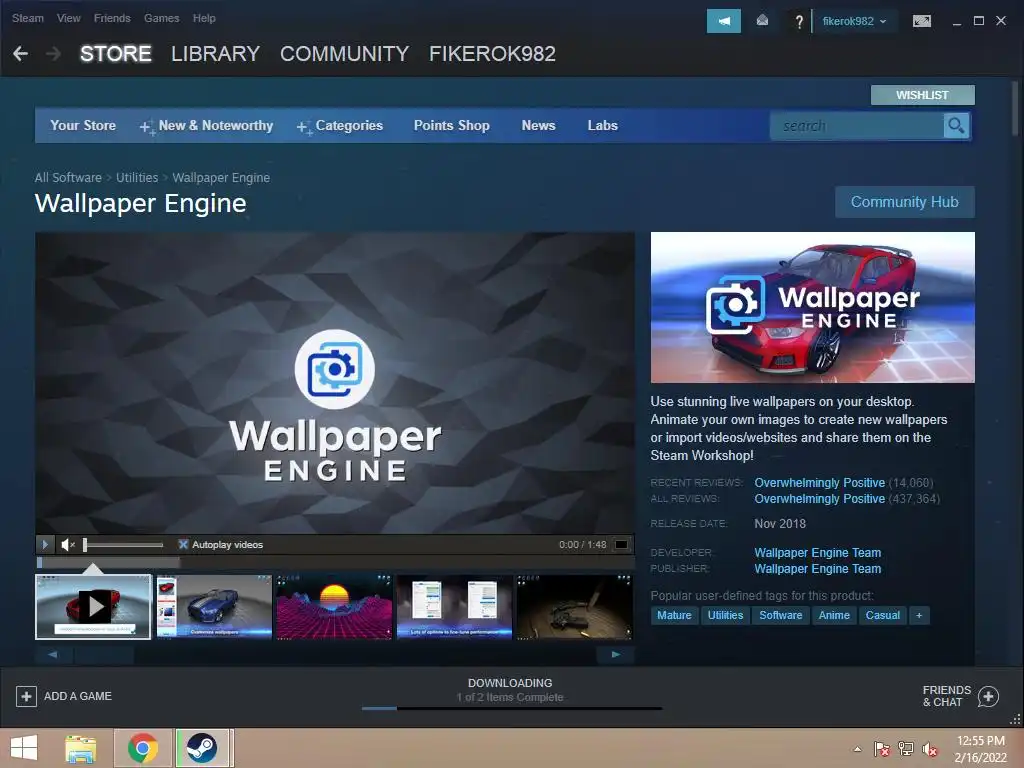
Task: Add more tags with plus button
Action: pyautogui.click(x=919, y=615)
